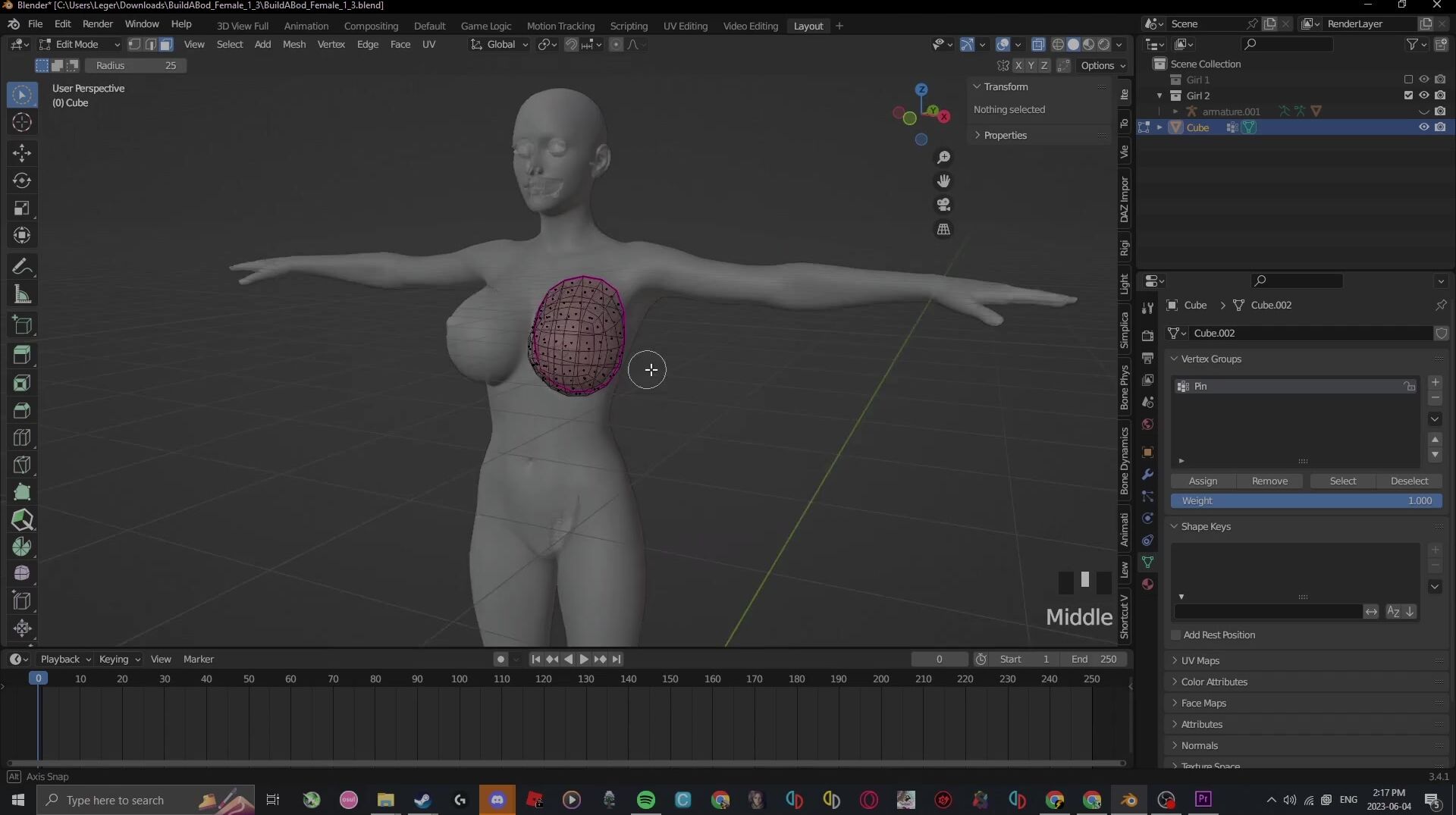Enable Add Rest Position checkbox

[x=1176, y=635]
